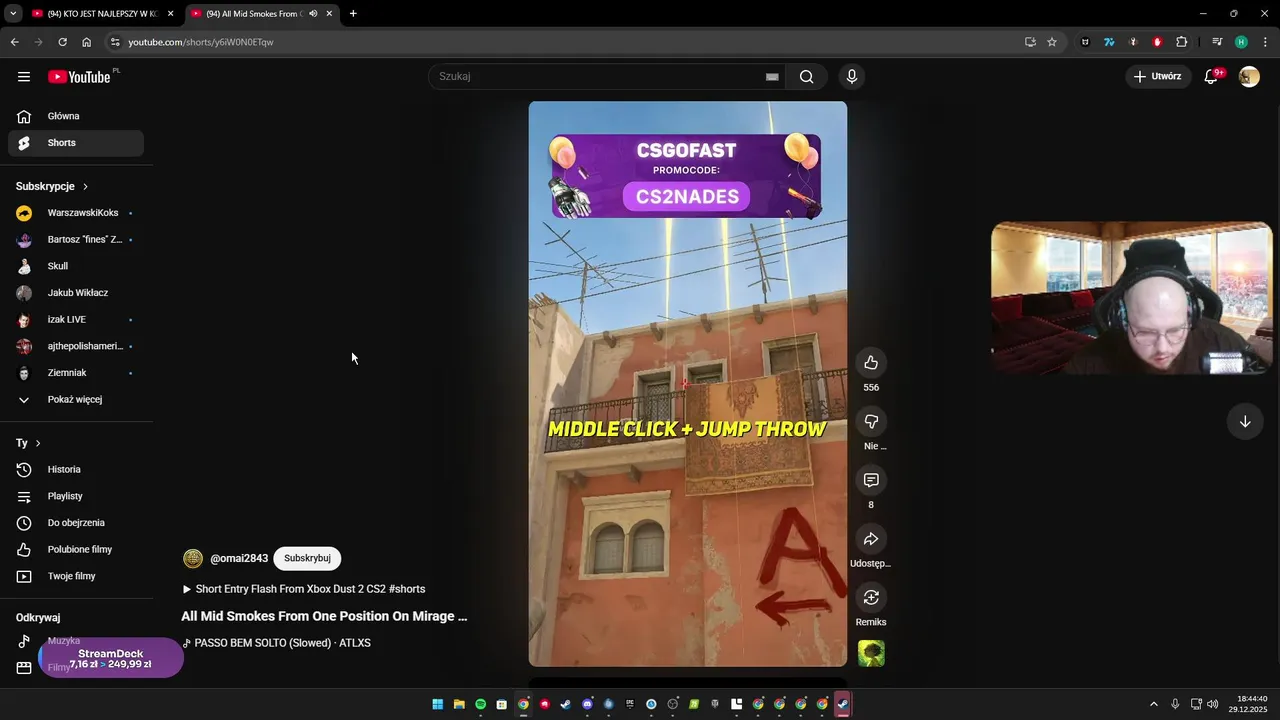Click the install app icon in address bar
The height and width of the screenshot is (720, 1280).
point(1030,42)
